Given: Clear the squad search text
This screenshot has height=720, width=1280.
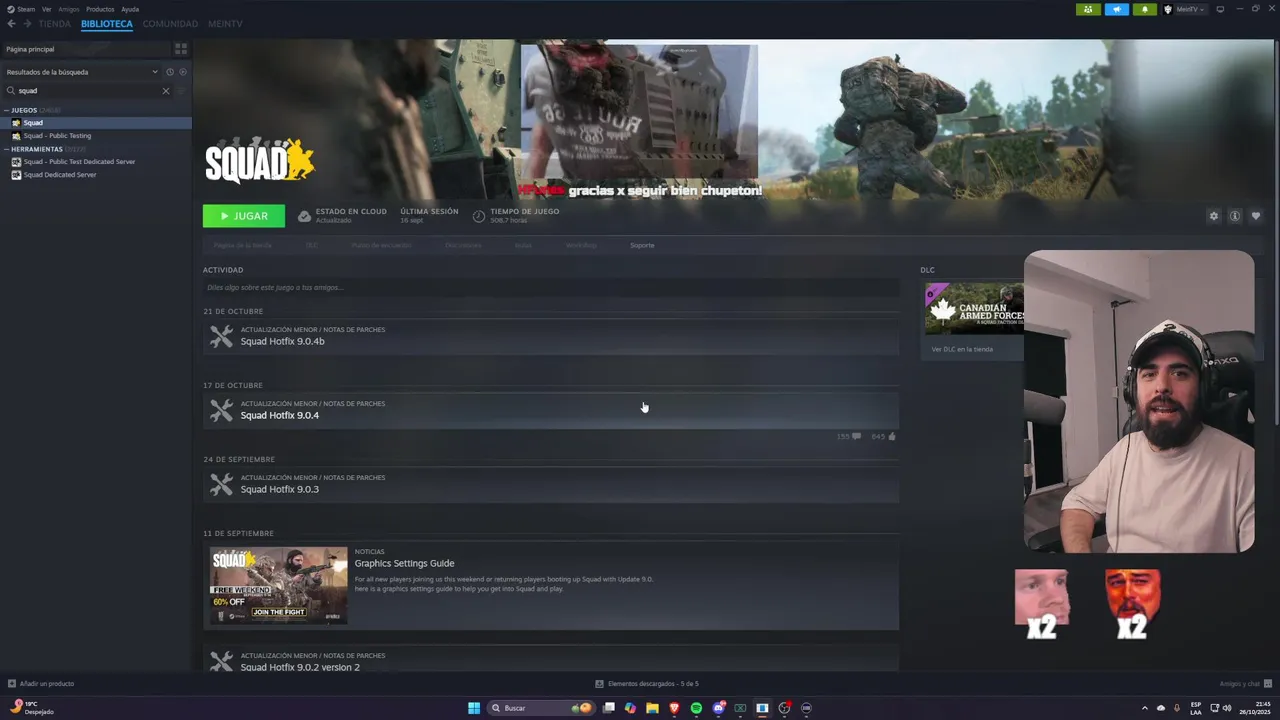Looking at the screenshot, I should click(x=166, y=91).
